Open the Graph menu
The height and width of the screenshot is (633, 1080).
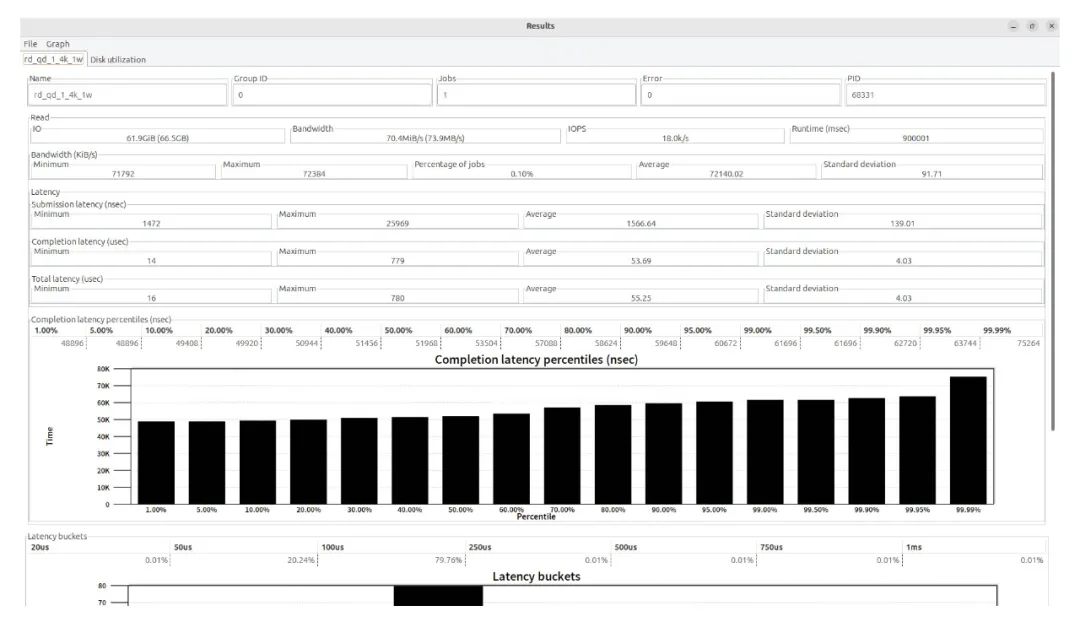[x=58, y=43]
